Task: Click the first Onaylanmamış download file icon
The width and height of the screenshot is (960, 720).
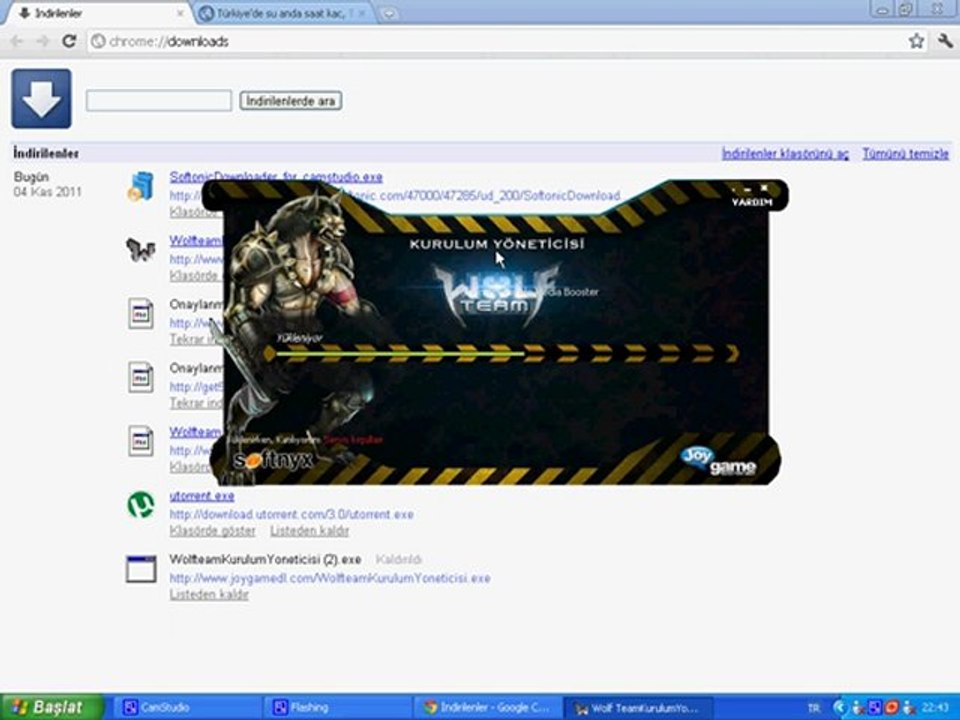Action: pyautogui.click(x=141, y=314)
